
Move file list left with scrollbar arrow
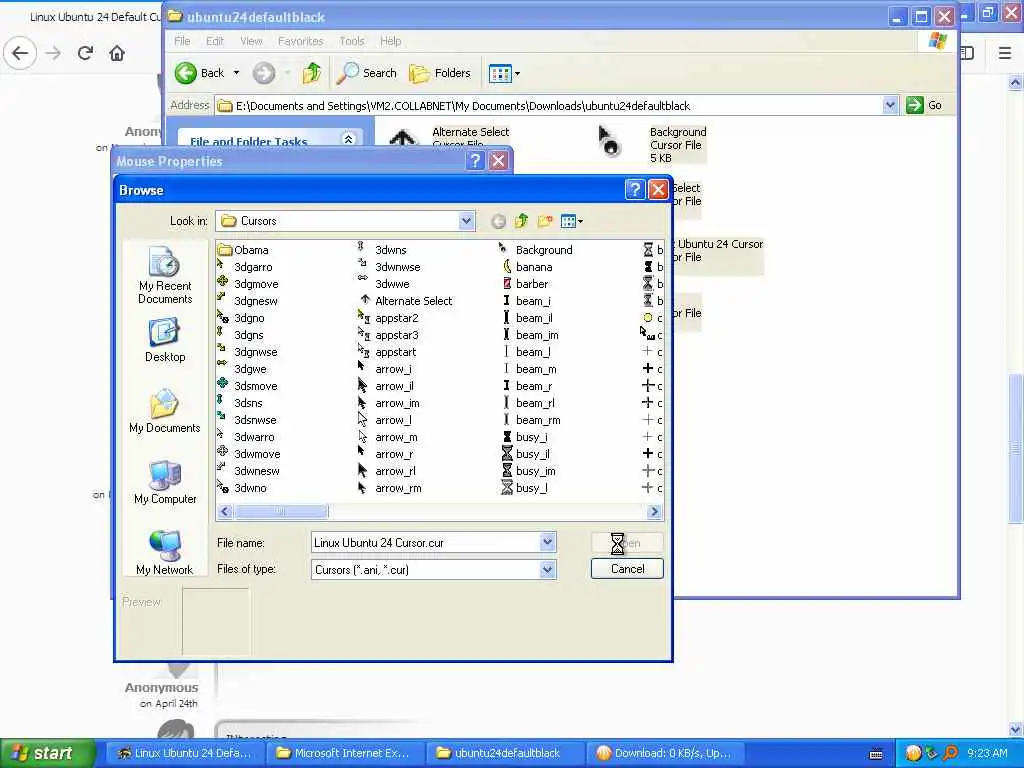coord(225,511)
